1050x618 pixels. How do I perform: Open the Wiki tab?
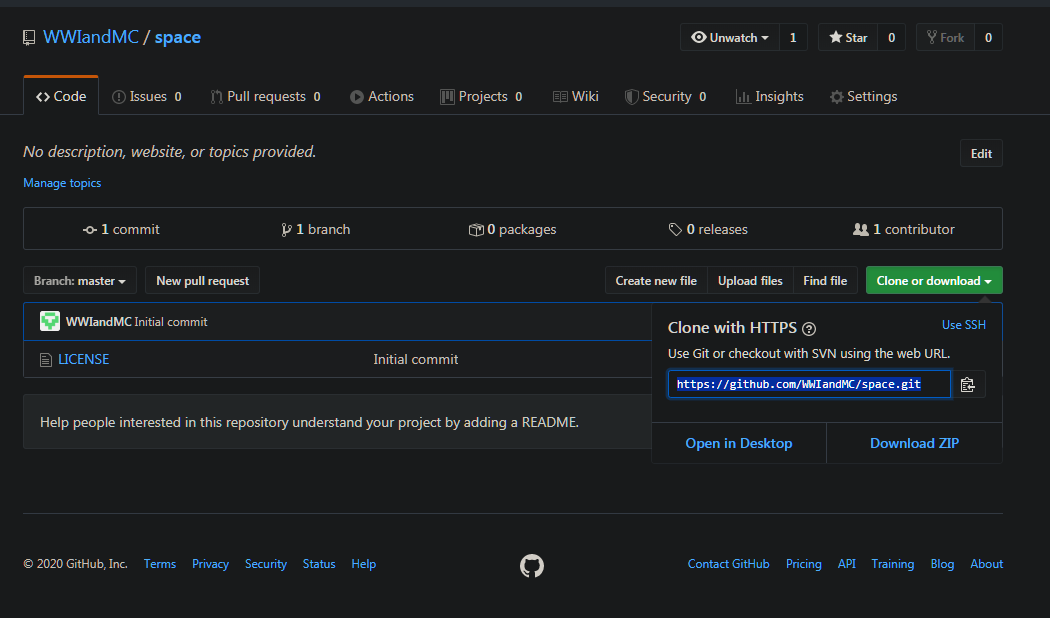click(x=576, y=96)
